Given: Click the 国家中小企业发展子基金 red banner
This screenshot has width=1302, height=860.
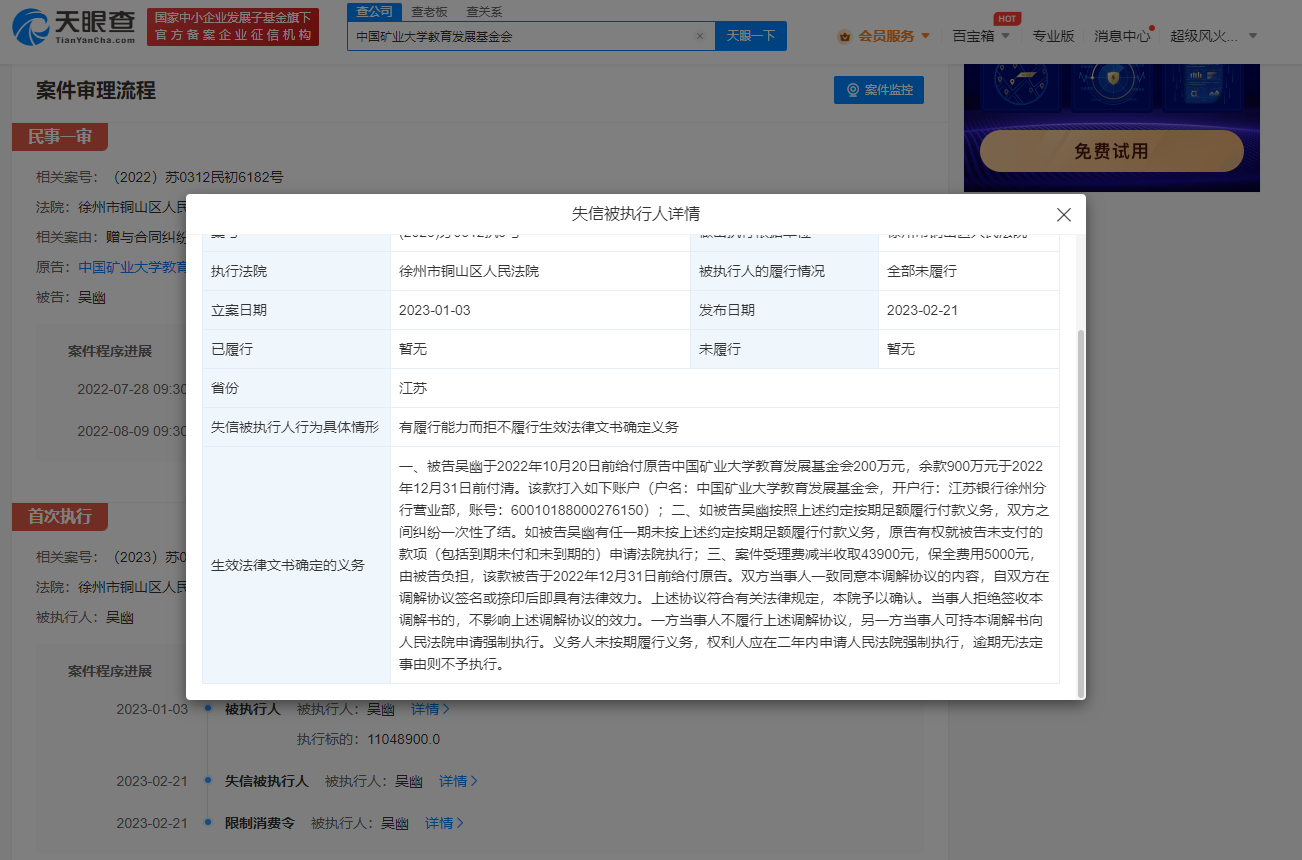Looking at the screenshot, I should (233, 27).
